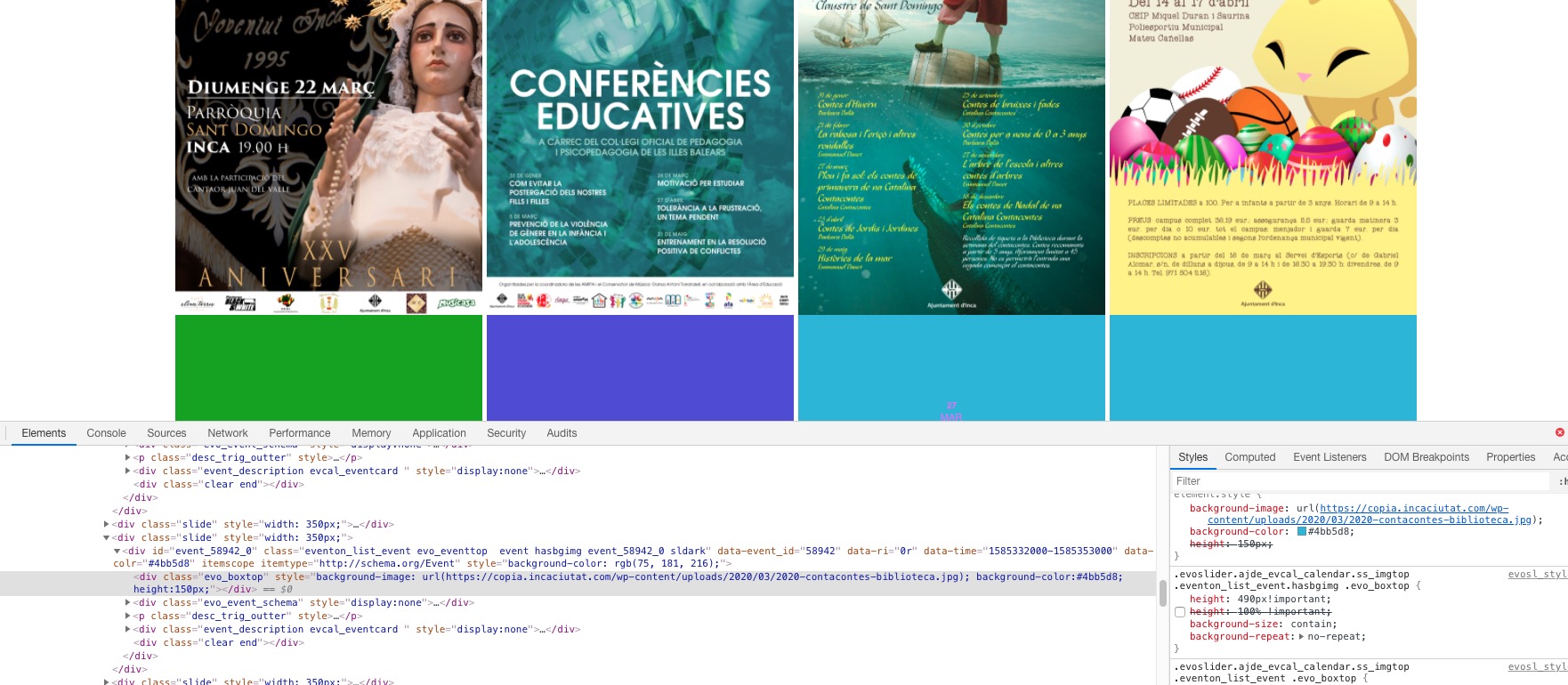Viewport: 1568px width, 685px height.
Task: Expand evo_event_schema node below highlighted row
Action: click(x=127, y=603)
